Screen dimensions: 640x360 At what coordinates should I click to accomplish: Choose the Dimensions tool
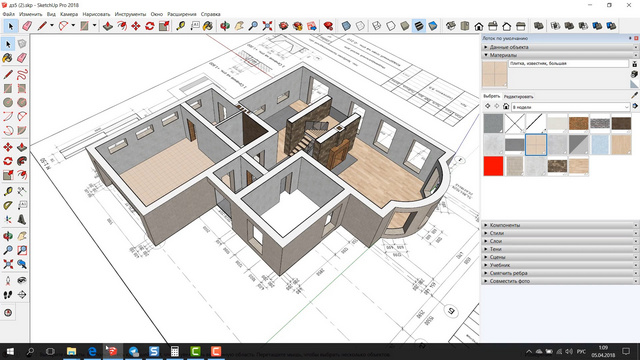click(22, 191)
